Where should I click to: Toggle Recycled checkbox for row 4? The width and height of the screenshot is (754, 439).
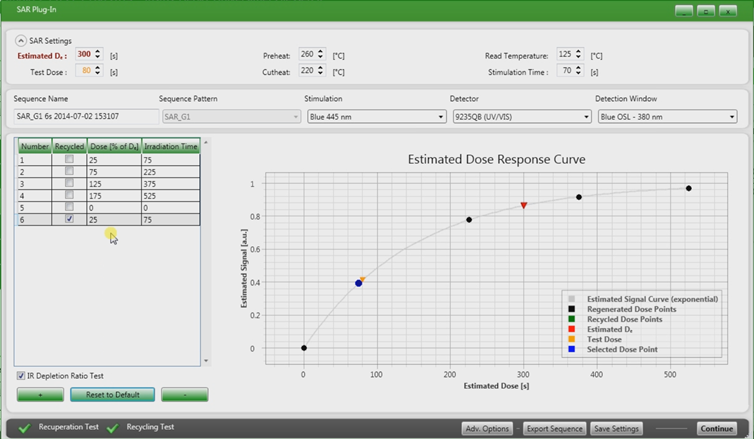tap(69, 195)
